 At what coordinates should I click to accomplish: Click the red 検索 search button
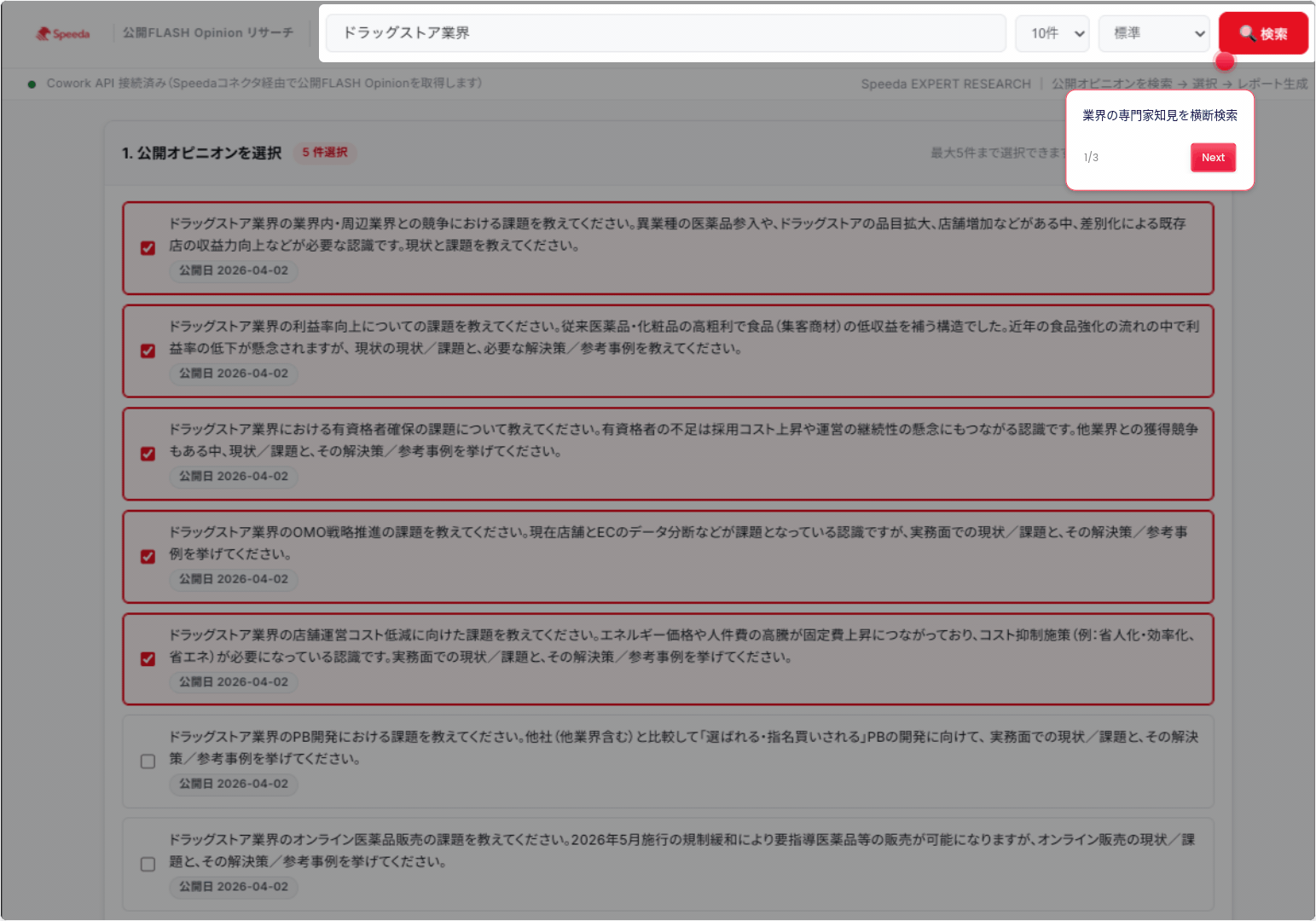[x=1263, y=33]
